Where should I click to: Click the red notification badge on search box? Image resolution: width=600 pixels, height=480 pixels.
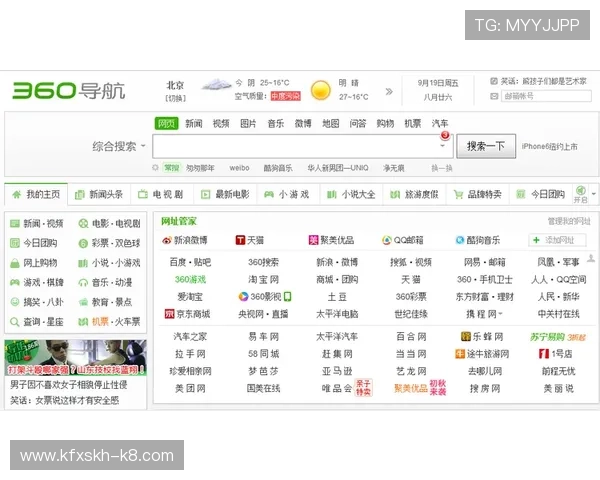[x=445, y=135]
